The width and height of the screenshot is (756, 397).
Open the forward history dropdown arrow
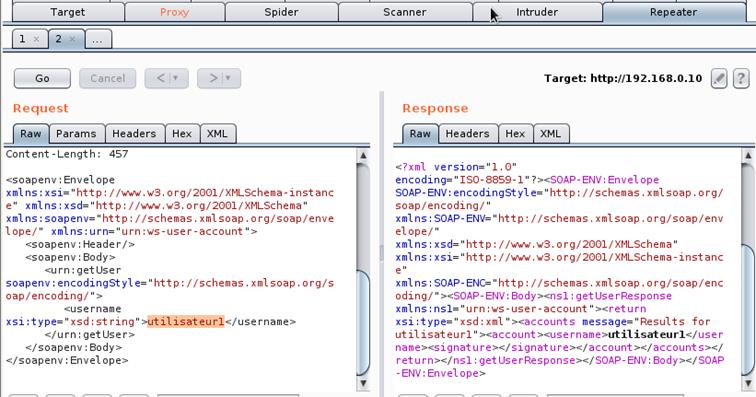pos(229,78)
